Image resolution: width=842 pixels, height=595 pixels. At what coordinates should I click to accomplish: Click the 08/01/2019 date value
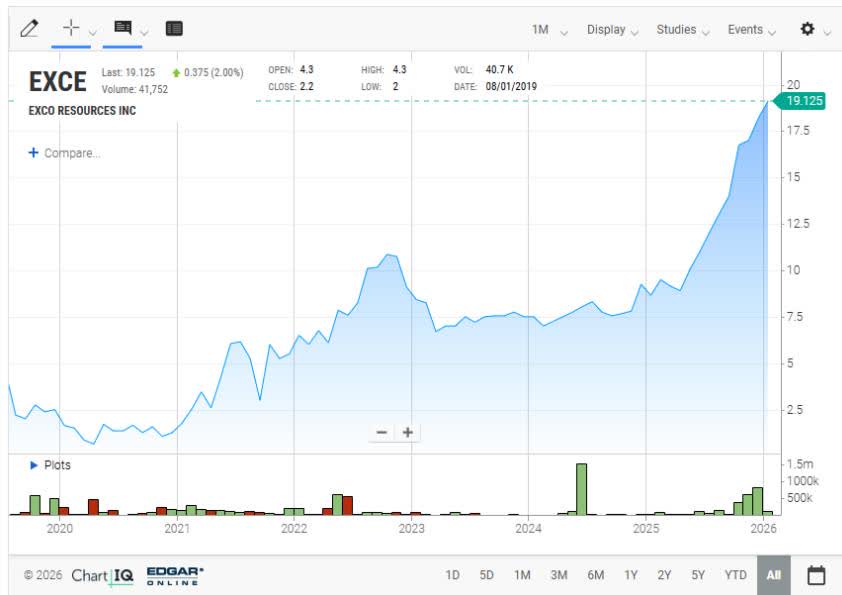(x=511, y=86)
